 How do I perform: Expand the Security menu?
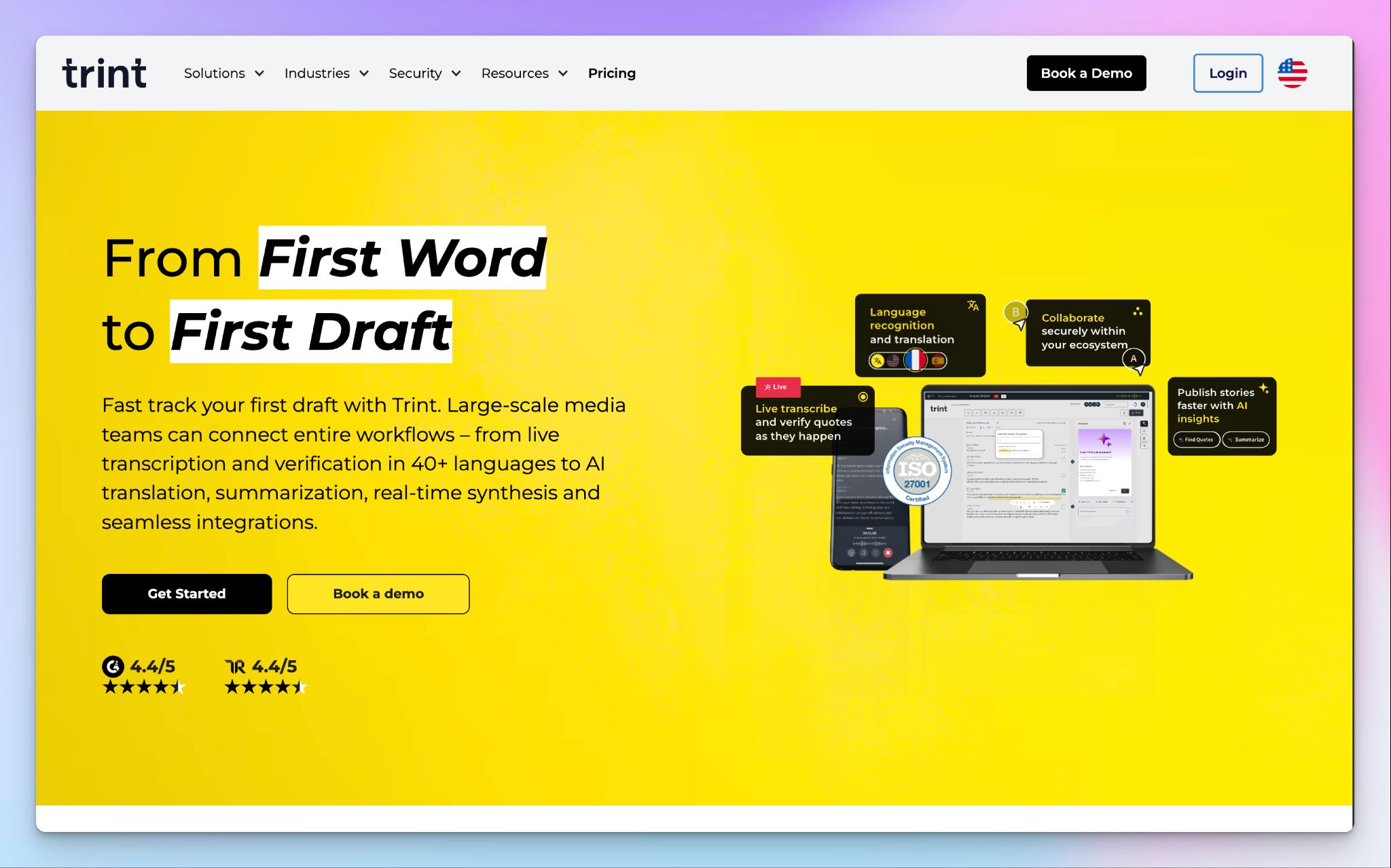click(424, 73)
